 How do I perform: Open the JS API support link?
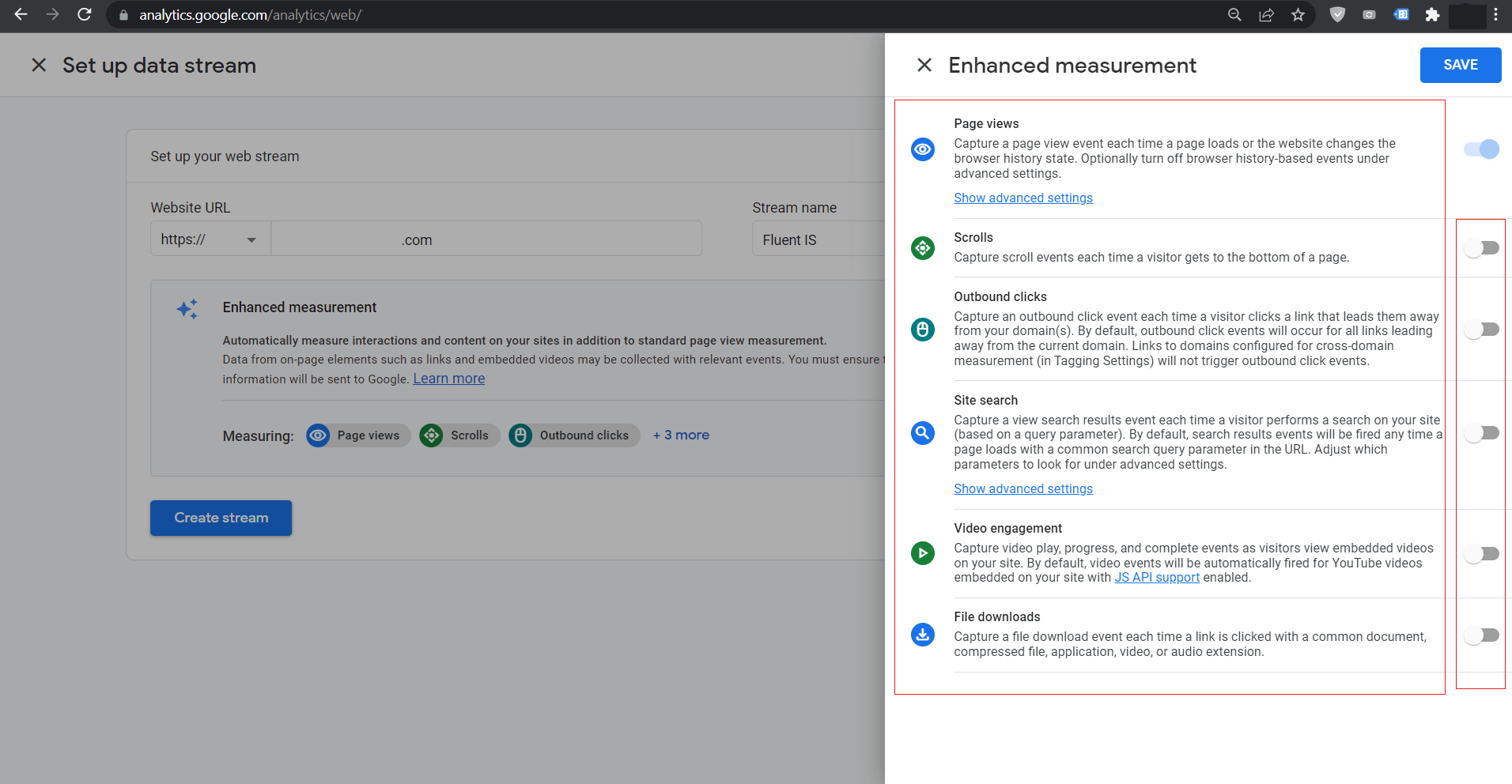click(x=1156, y=578)
